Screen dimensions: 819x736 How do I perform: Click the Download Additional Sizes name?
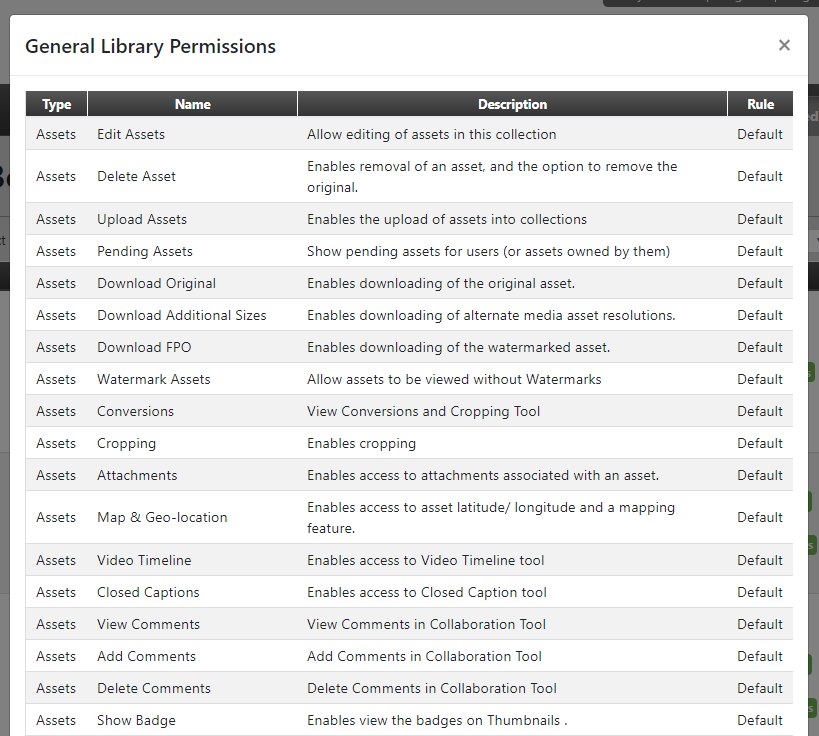182,316
